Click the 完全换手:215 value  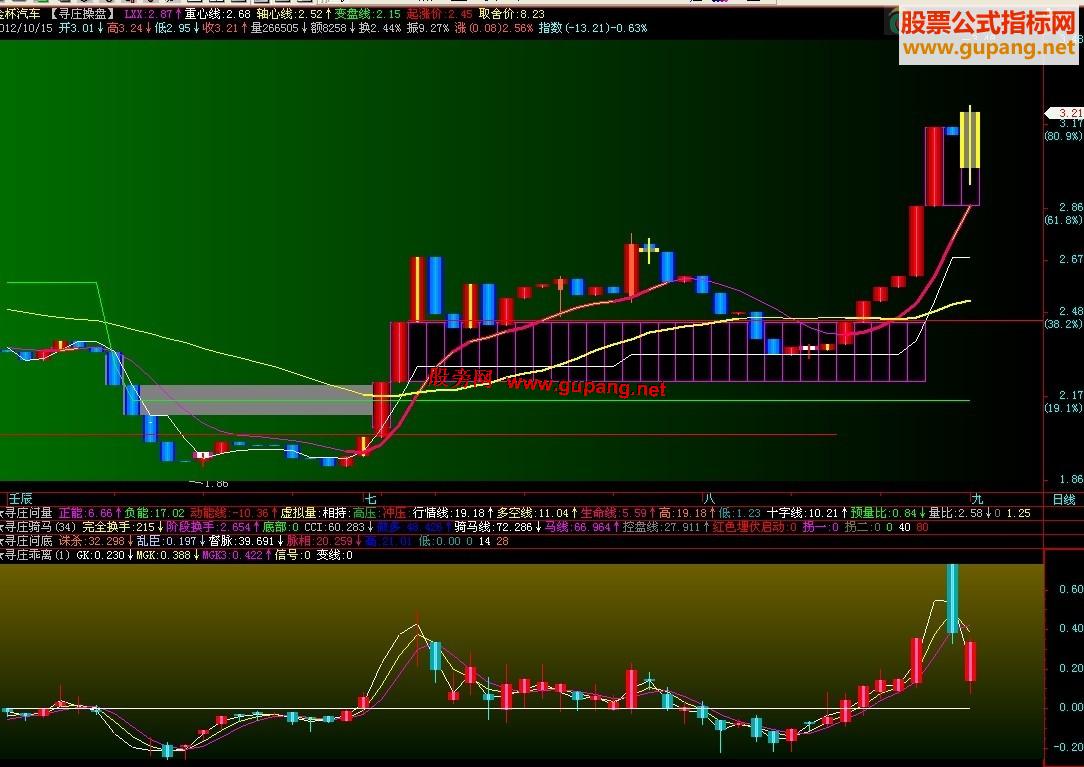click(118, 527)
